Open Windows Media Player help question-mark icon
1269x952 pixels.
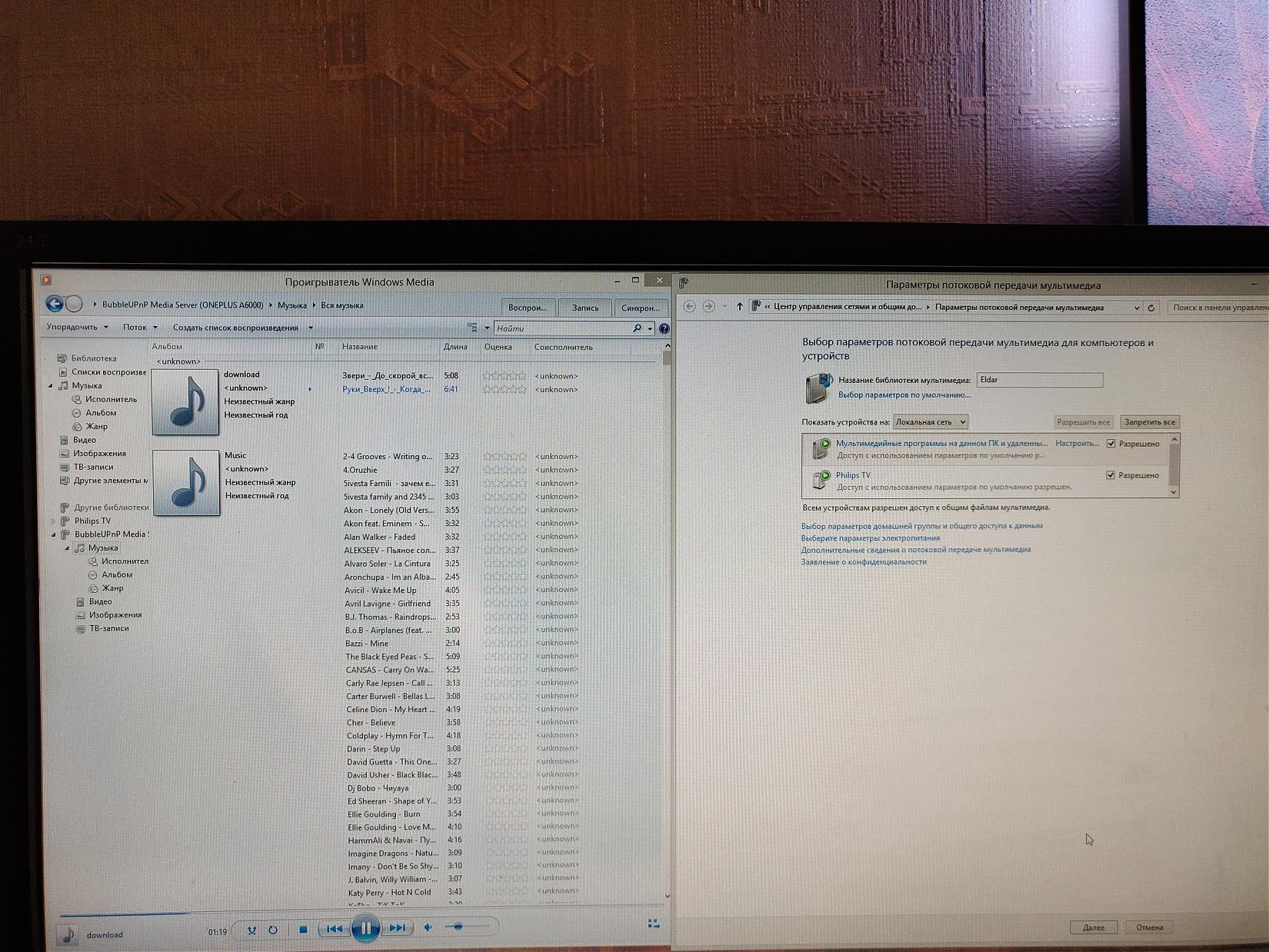click(664, 328)
